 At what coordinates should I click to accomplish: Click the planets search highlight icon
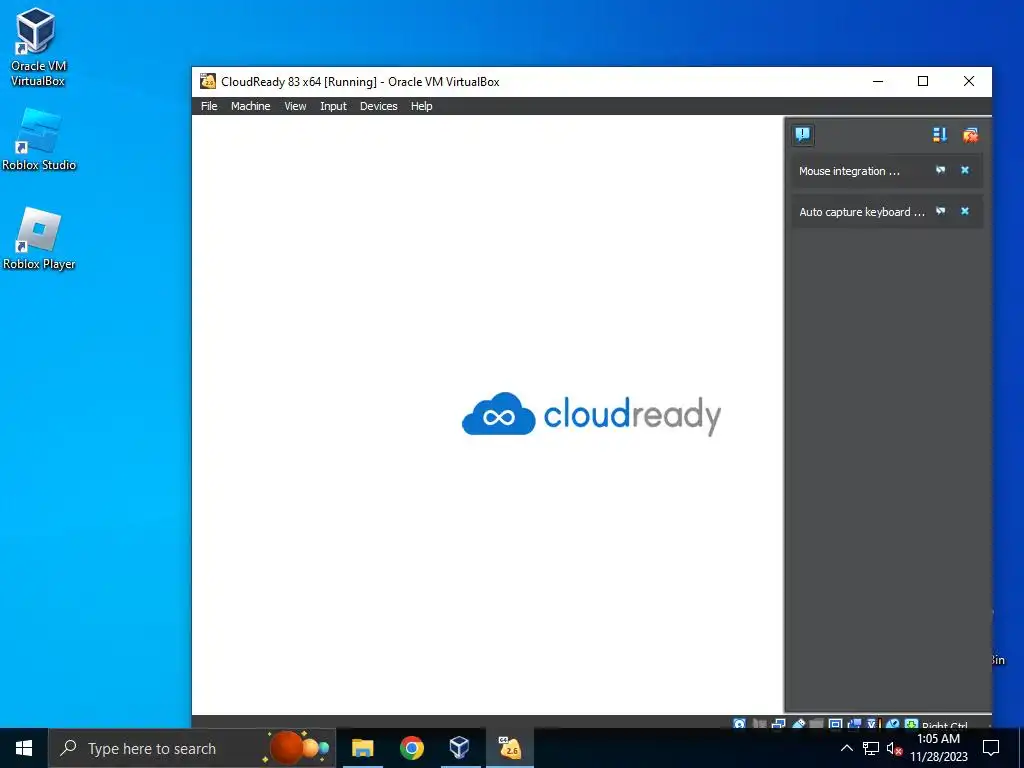[x=297, y=748]
